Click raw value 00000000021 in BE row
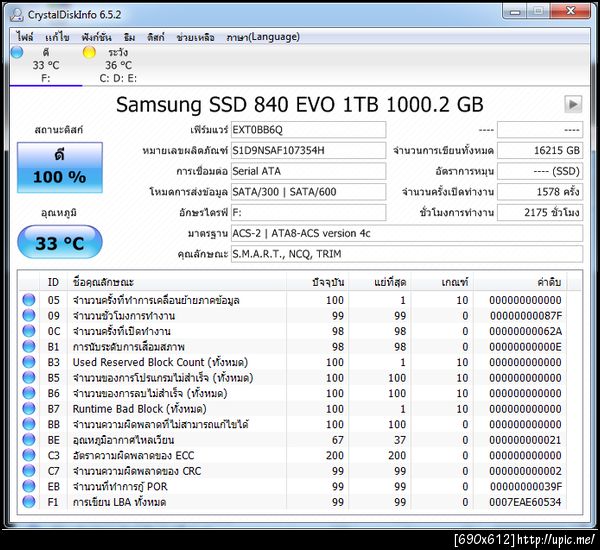The width and height of the screenshot is (600, 550). click(x=525, y=440)
